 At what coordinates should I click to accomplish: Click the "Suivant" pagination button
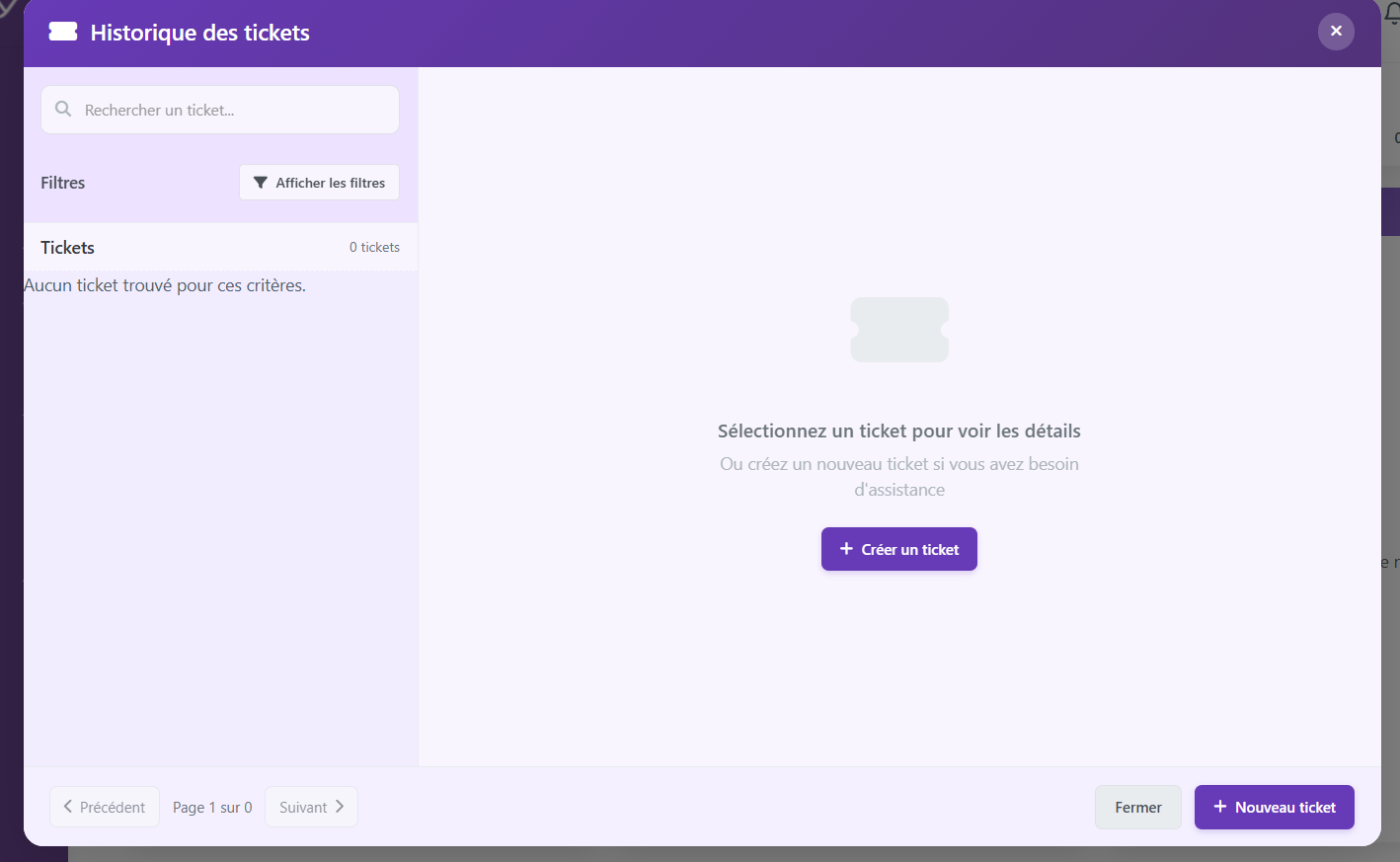pyautogui.click(x=311, y=807)
